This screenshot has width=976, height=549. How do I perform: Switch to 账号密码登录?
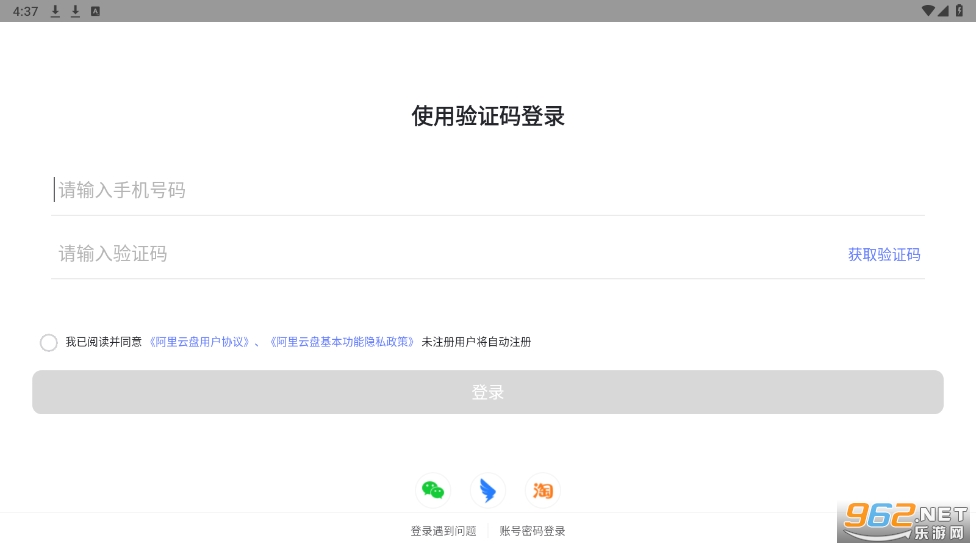click(x=533, y=531)
